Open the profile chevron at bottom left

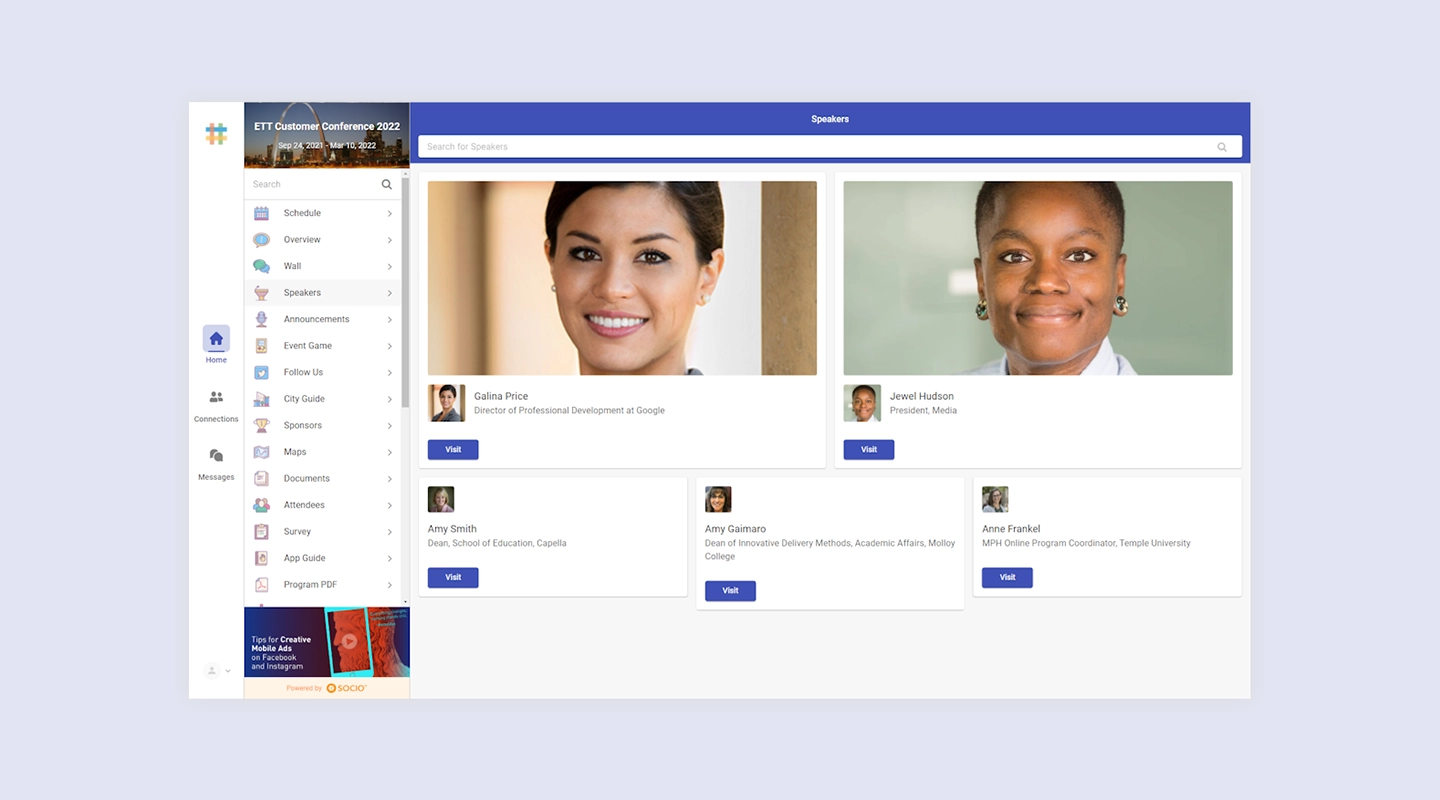(x=227, y=671)
